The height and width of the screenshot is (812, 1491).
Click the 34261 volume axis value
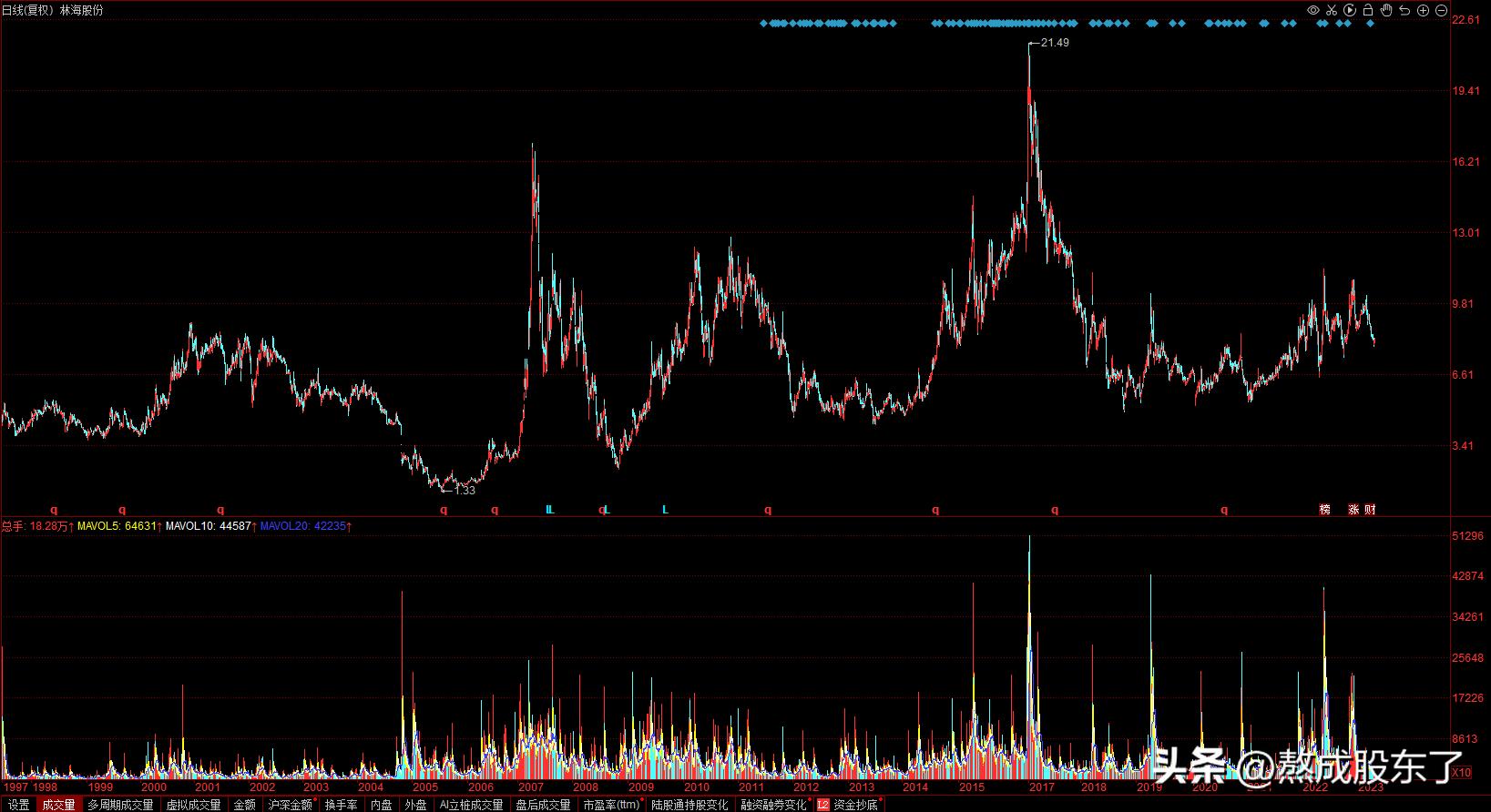coord(1467,617)
